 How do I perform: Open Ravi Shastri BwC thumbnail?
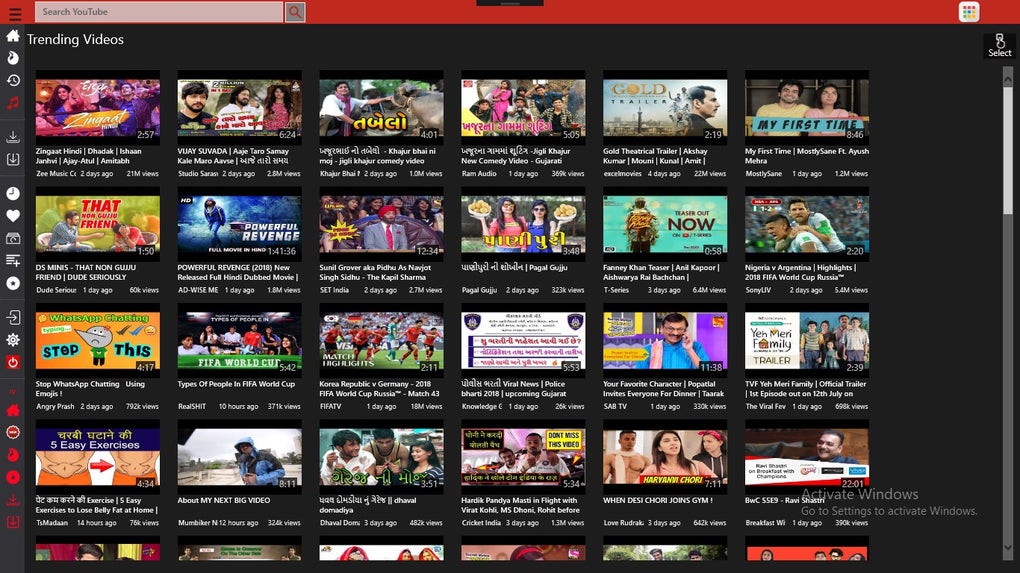click(x=807, y=457)
